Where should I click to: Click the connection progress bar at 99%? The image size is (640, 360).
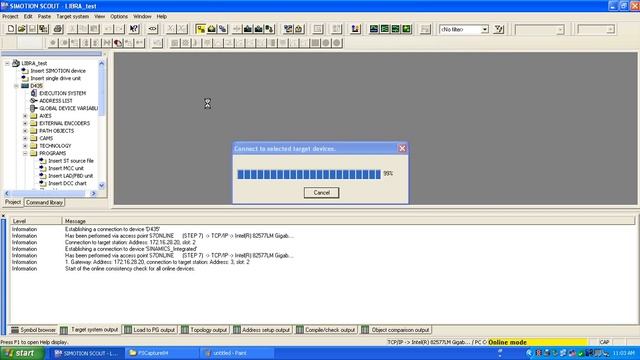(309, 174)
